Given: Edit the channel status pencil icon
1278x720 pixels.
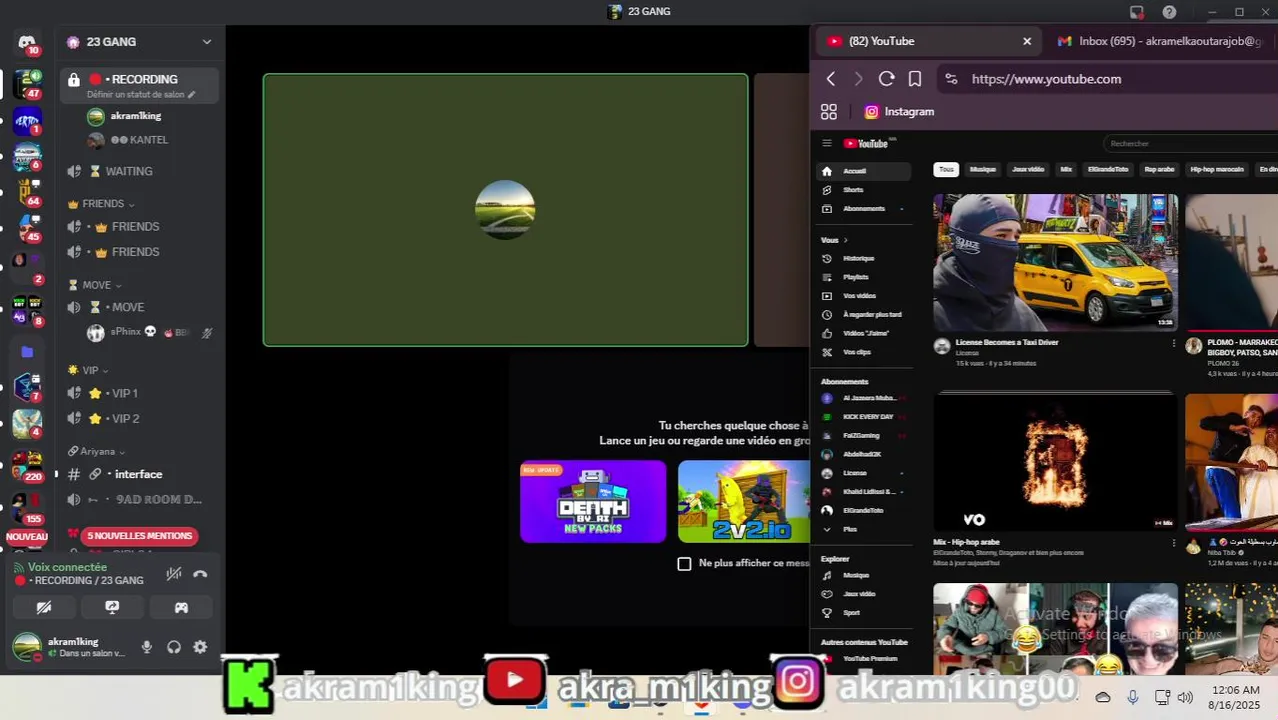Looking at the screenshot, I should click(x=191, y=95).
